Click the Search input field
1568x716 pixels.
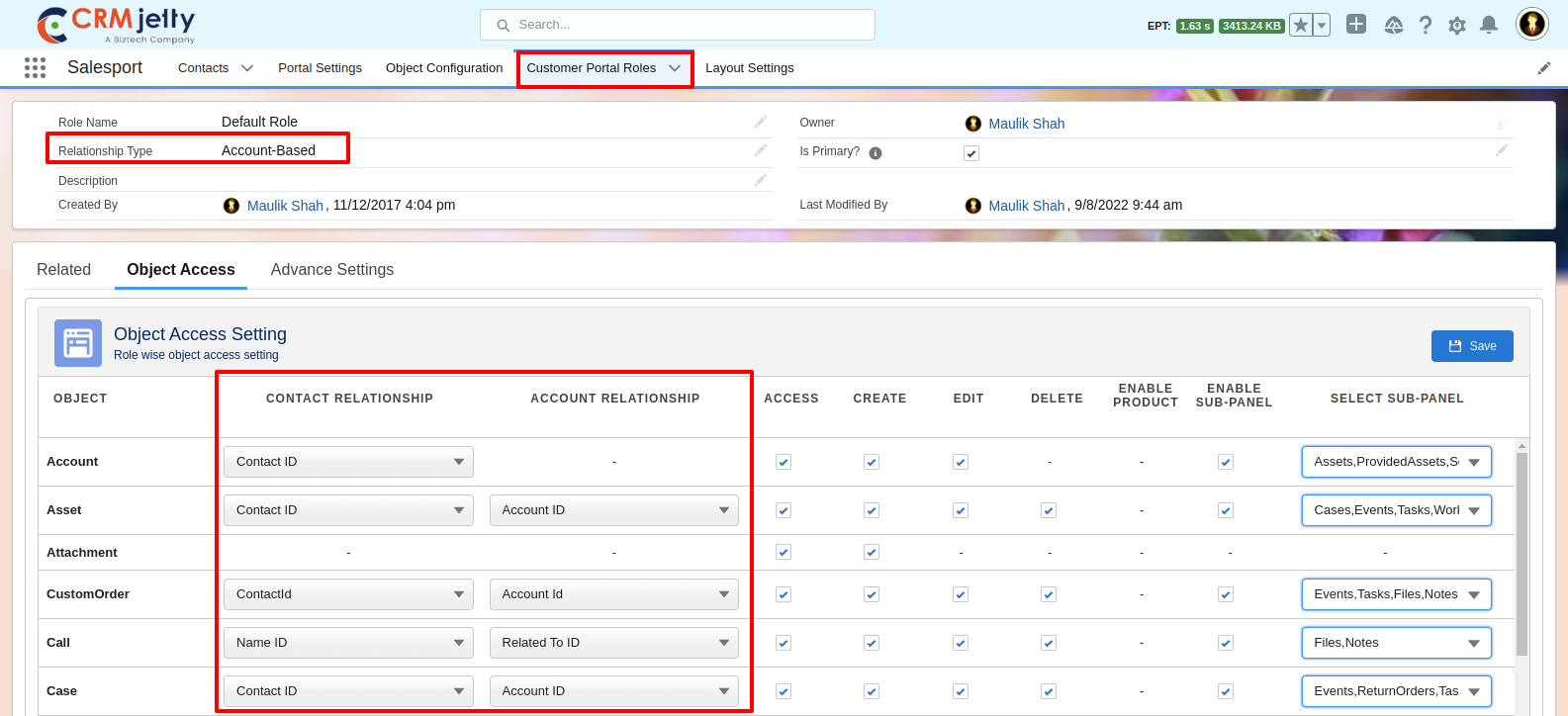678,25
